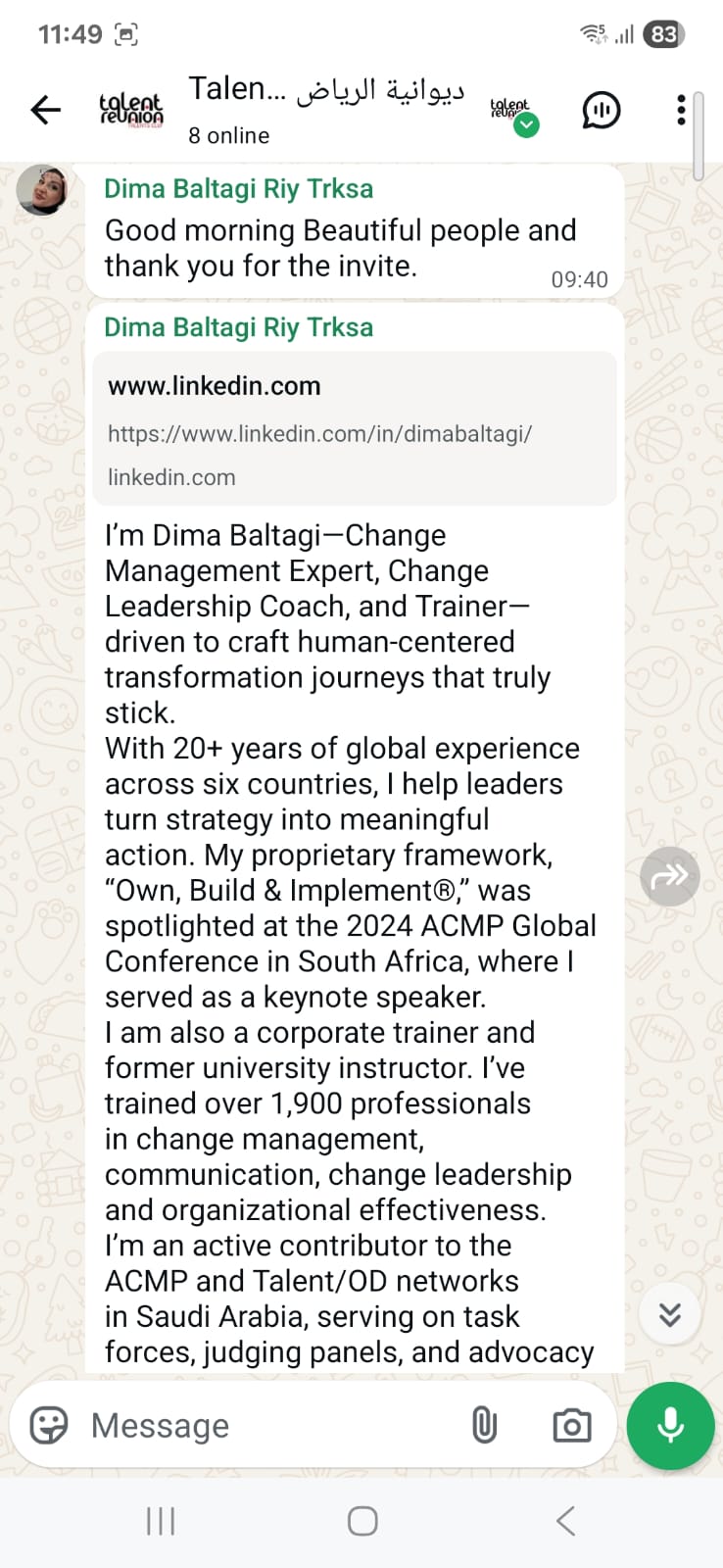Open the dimabaltagi LinkedIn profile URL
The image size is (723, 1568).
coord(319,434)
